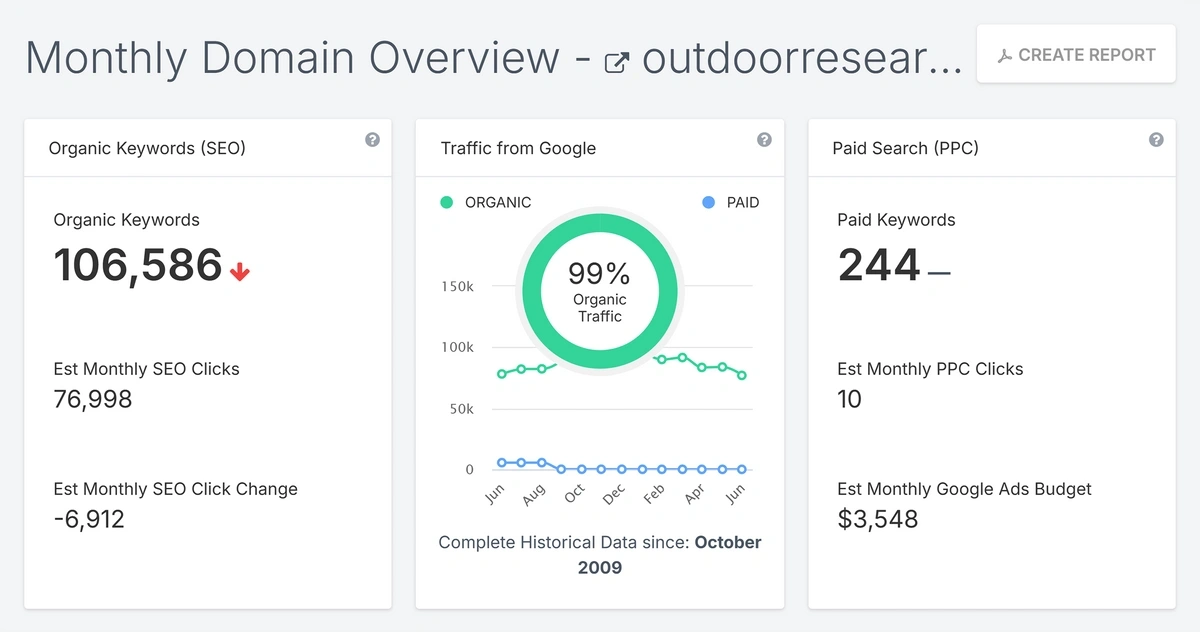Screen dimensions: 1200x632
Task: Click the Create Report button
Action: point(1076,55)
